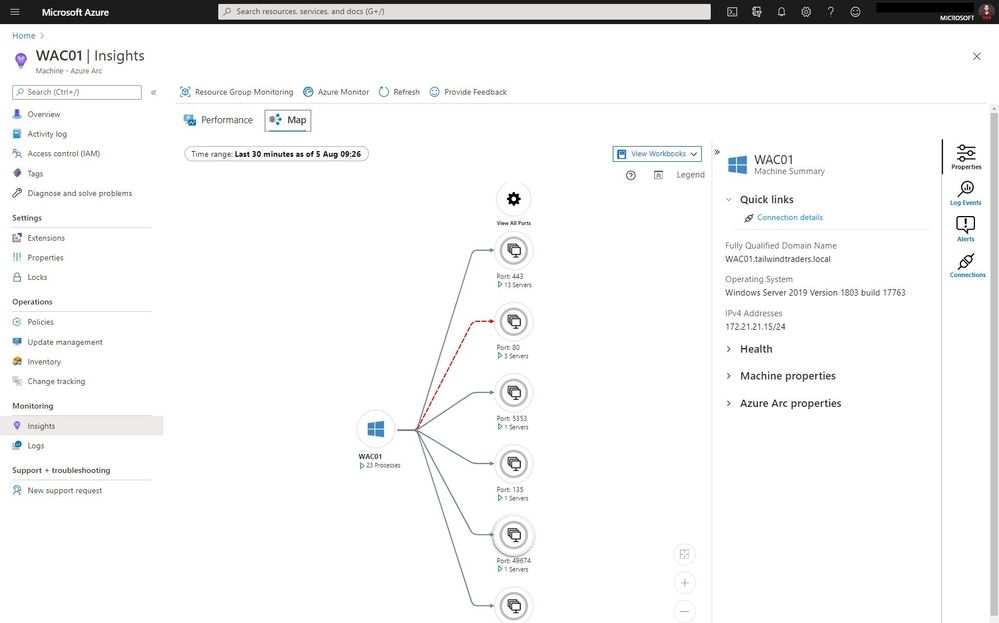
Task: Open the Connections pane icon
Action: [967, 265]
